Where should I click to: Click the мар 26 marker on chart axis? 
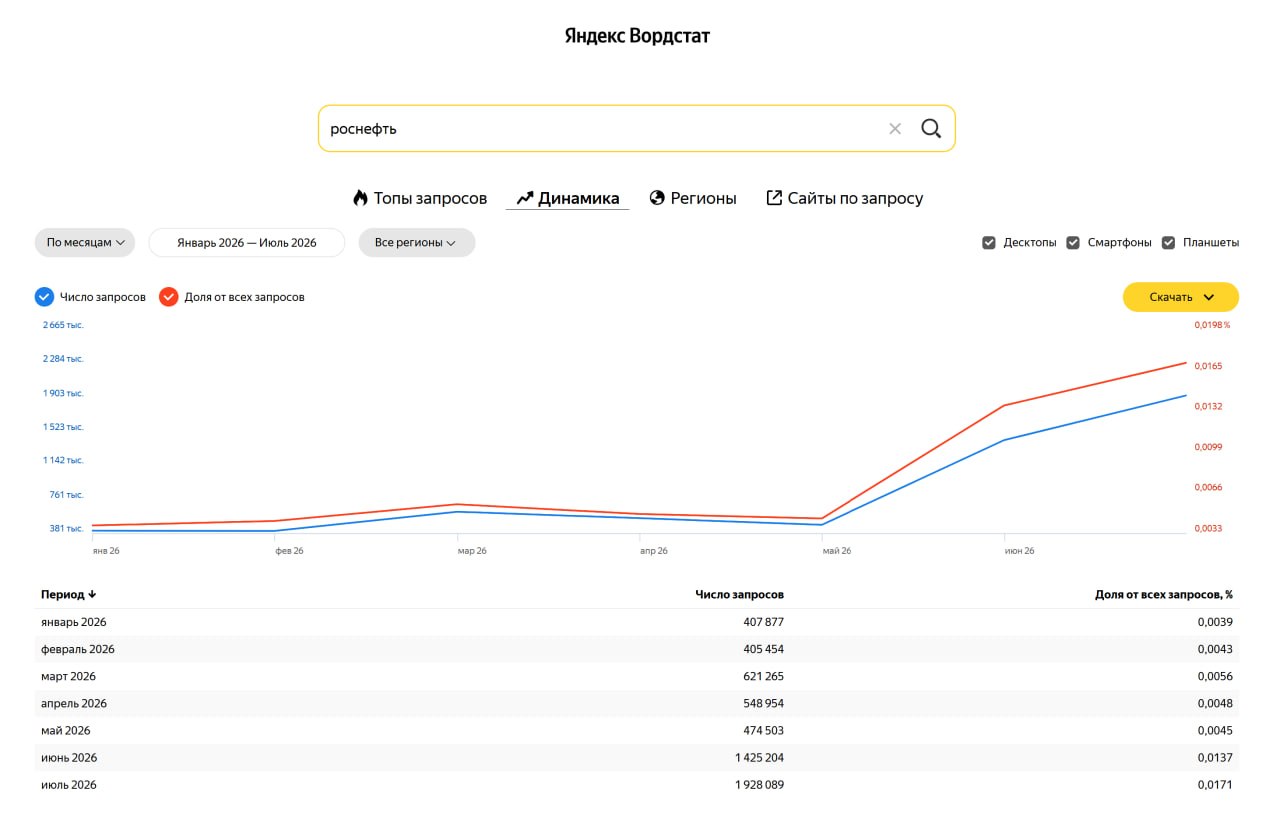[x=472, y=551]
